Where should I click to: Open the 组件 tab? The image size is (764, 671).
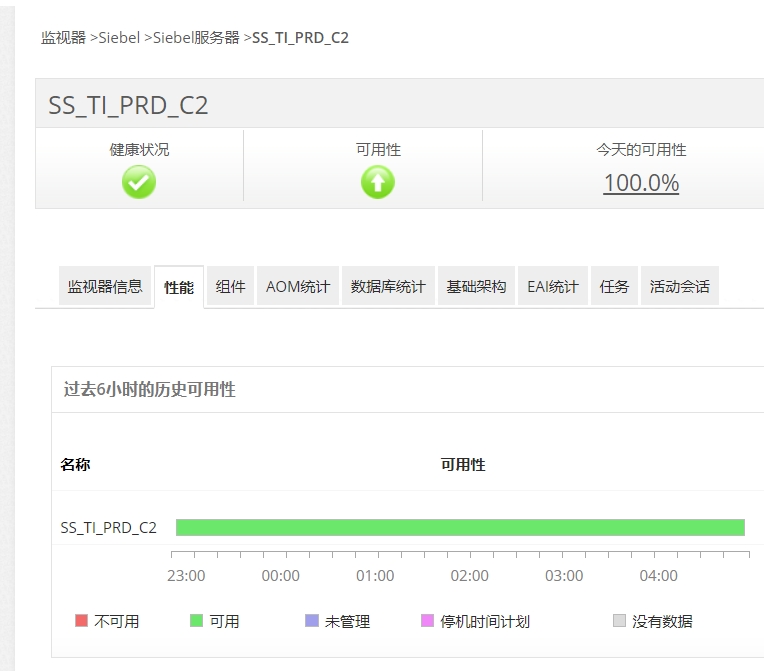(x=230, y=286)
